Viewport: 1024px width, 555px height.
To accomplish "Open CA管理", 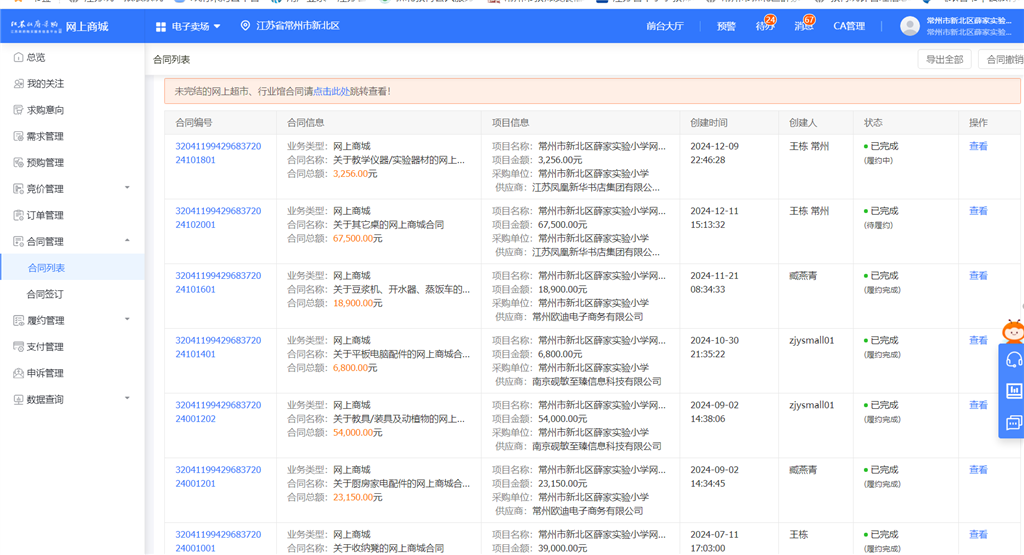I will (x=849, y=26).
